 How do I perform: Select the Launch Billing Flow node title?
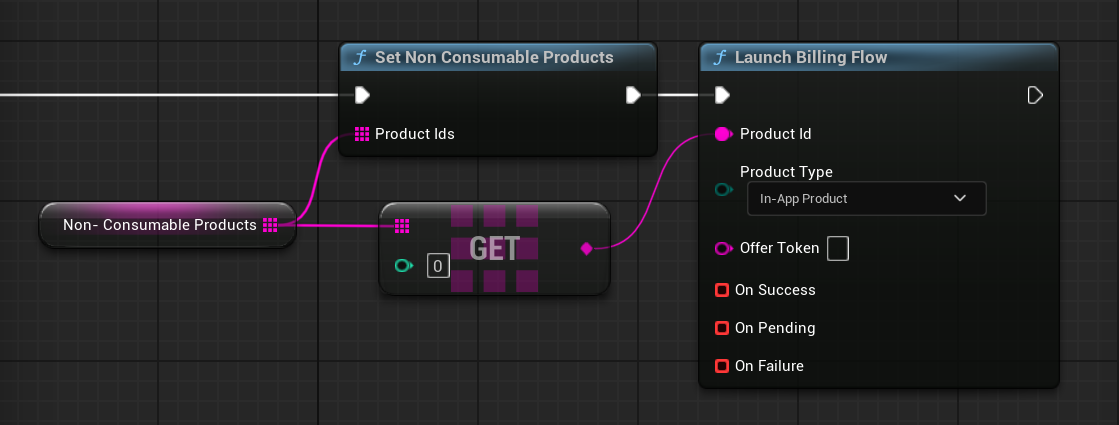[810, 57]
